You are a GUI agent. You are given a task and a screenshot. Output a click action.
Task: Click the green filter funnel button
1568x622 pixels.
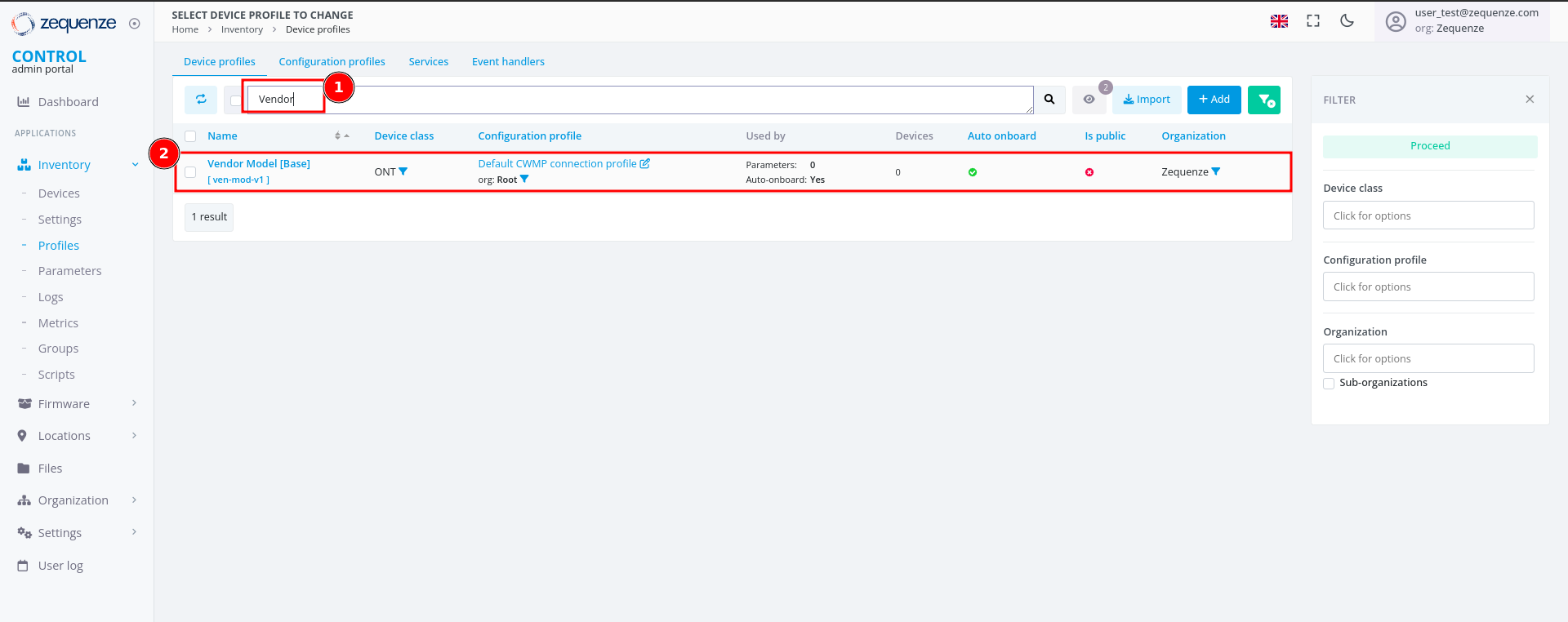coord(1263,100)
